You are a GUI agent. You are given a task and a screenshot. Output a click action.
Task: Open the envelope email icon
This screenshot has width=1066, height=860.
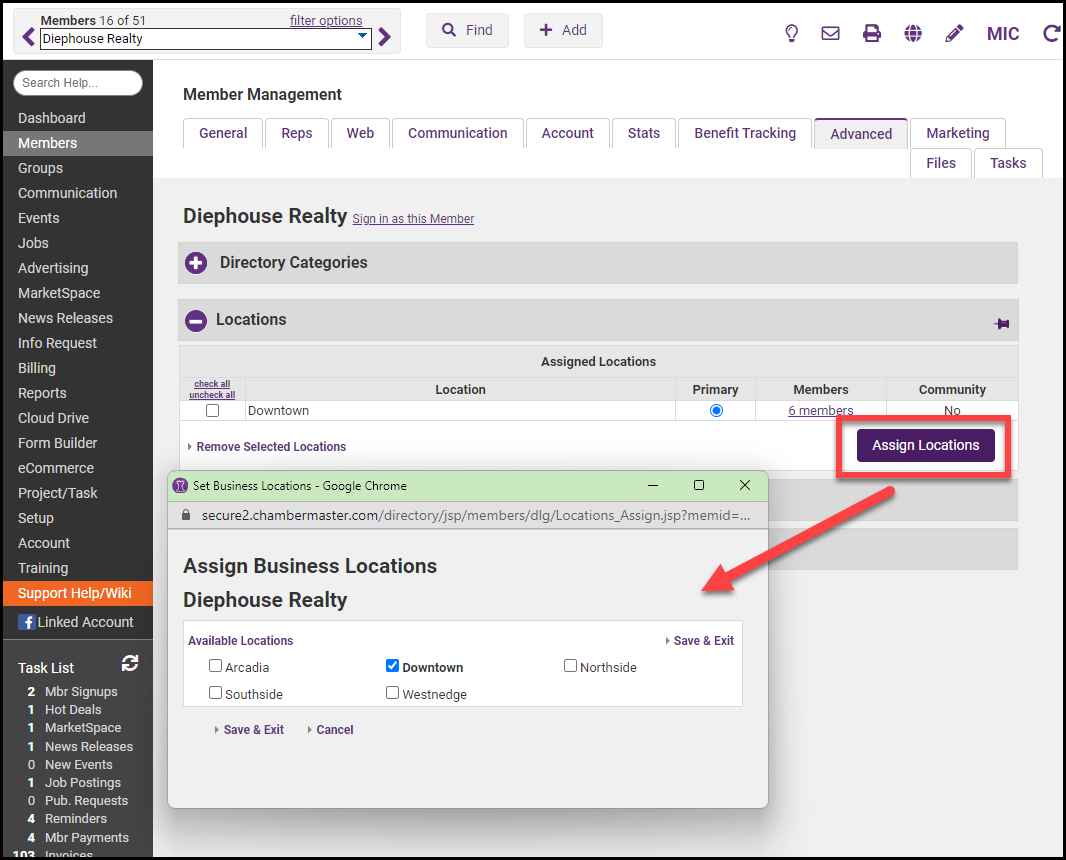click(x=830, y=33)
